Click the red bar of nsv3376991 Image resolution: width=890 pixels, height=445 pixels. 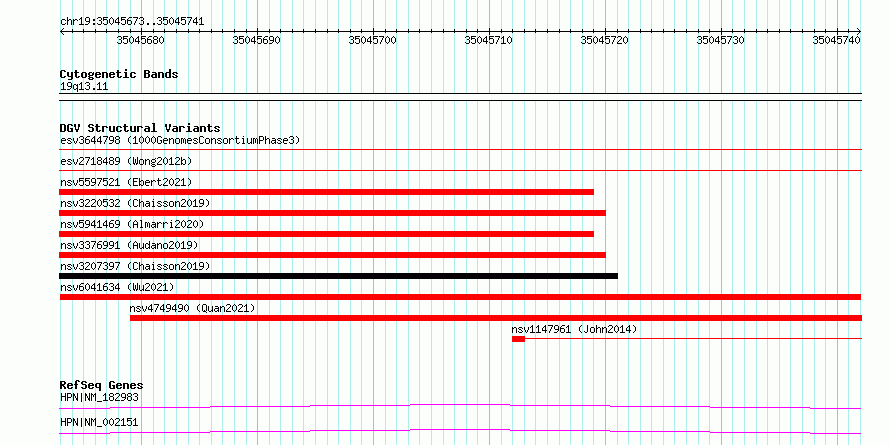tap(333, 255)
